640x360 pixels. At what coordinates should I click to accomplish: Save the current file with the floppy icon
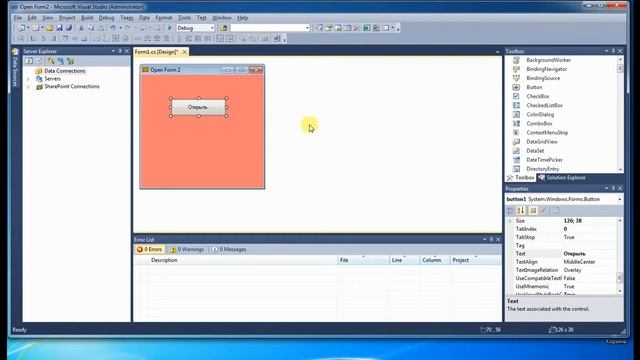(60, 28)
